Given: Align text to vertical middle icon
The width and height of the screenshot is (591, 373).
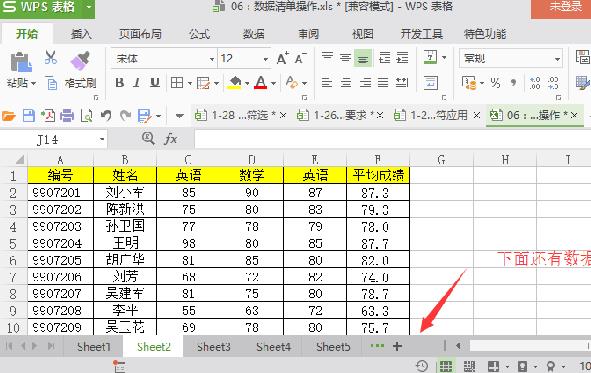Looking at the screenshot, I should (x=345, y=57).
